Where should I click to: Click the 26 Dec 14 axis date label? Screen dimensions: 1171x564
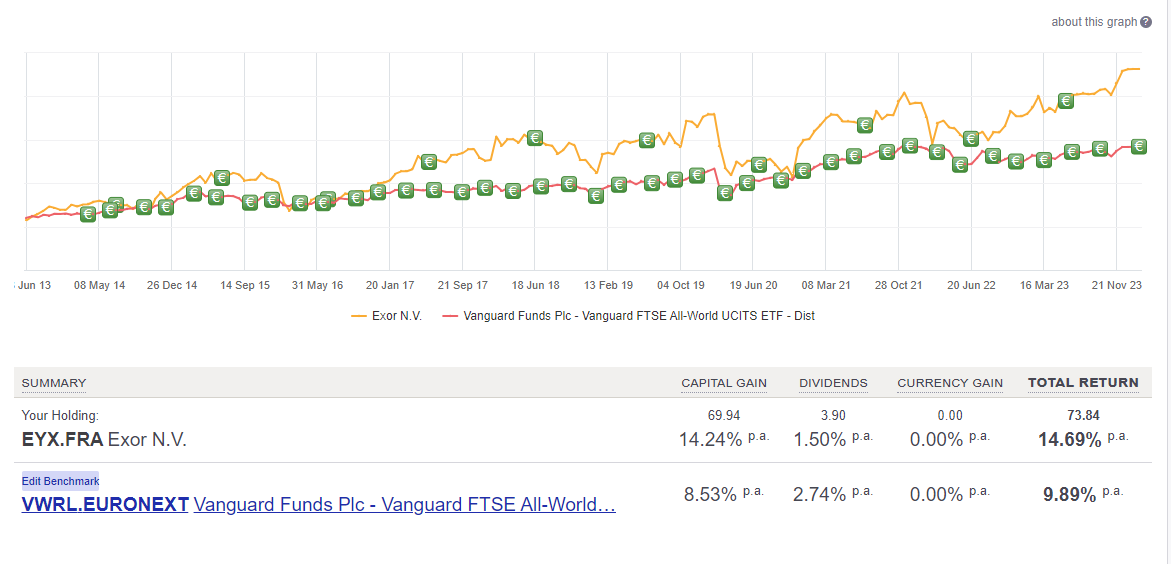click(172, 285)
